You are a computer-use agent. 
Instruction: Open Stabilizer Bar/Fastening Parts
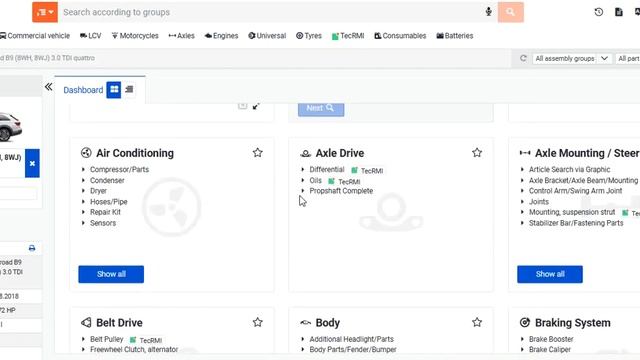tap(576, 223)
